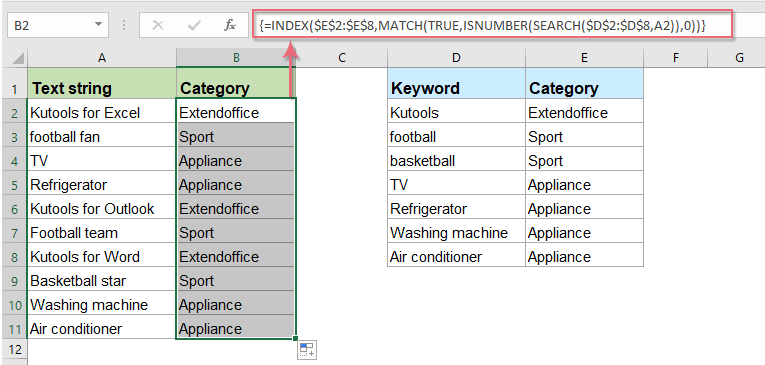Select the Kutools for Outlook cell
The width and height of the screenshot is (765, 365).
click(101, 208)
